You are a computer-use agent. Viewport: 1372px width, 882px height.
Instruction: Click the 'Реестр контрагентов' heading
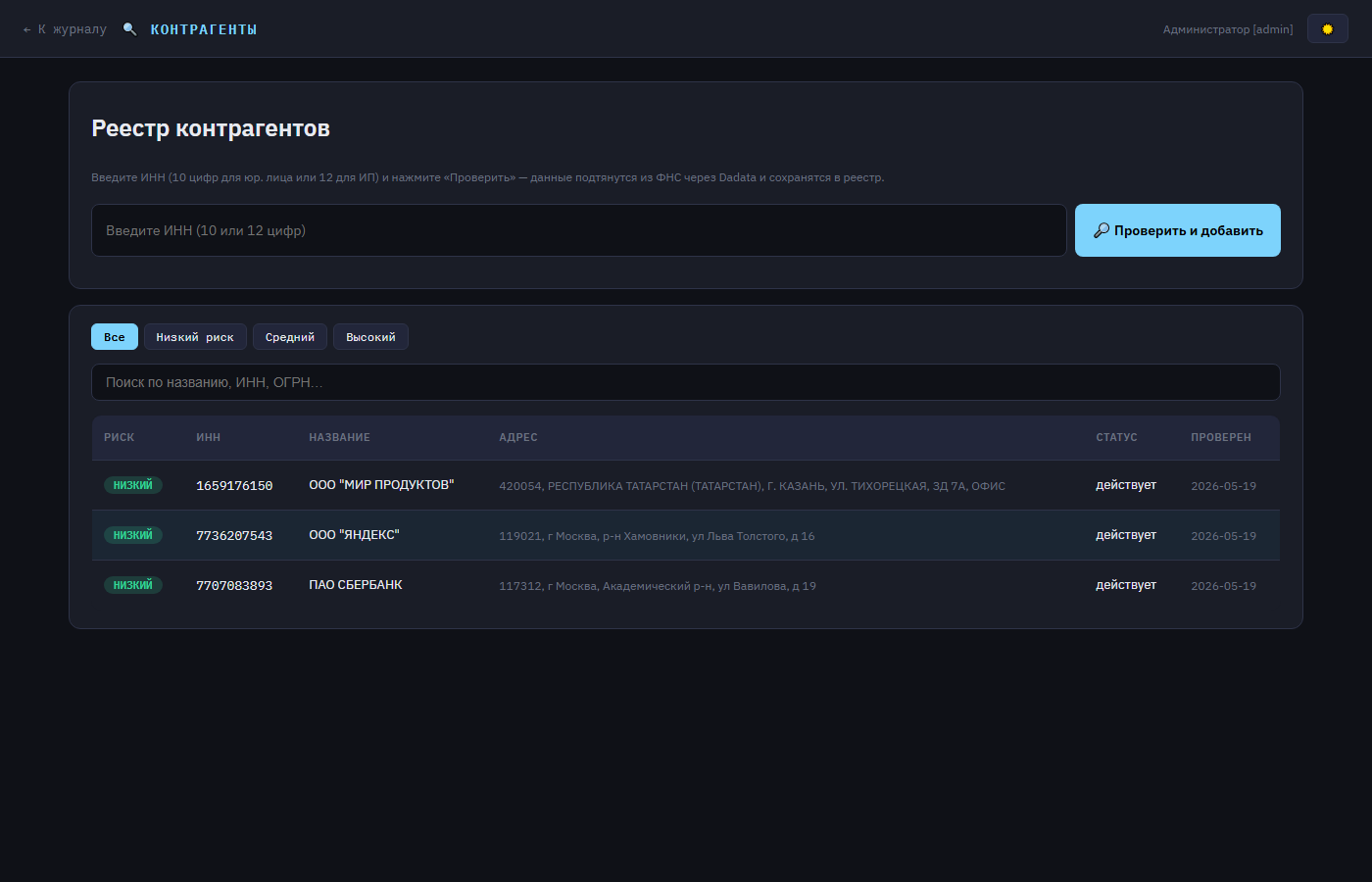click(x=211, y=128)
